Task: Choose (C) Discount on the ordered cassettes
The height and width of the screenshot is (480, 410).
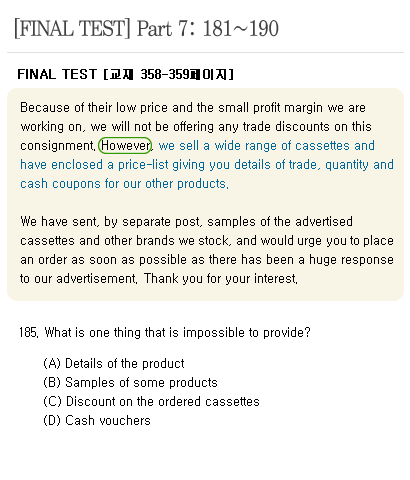Action: coord(151,401)
